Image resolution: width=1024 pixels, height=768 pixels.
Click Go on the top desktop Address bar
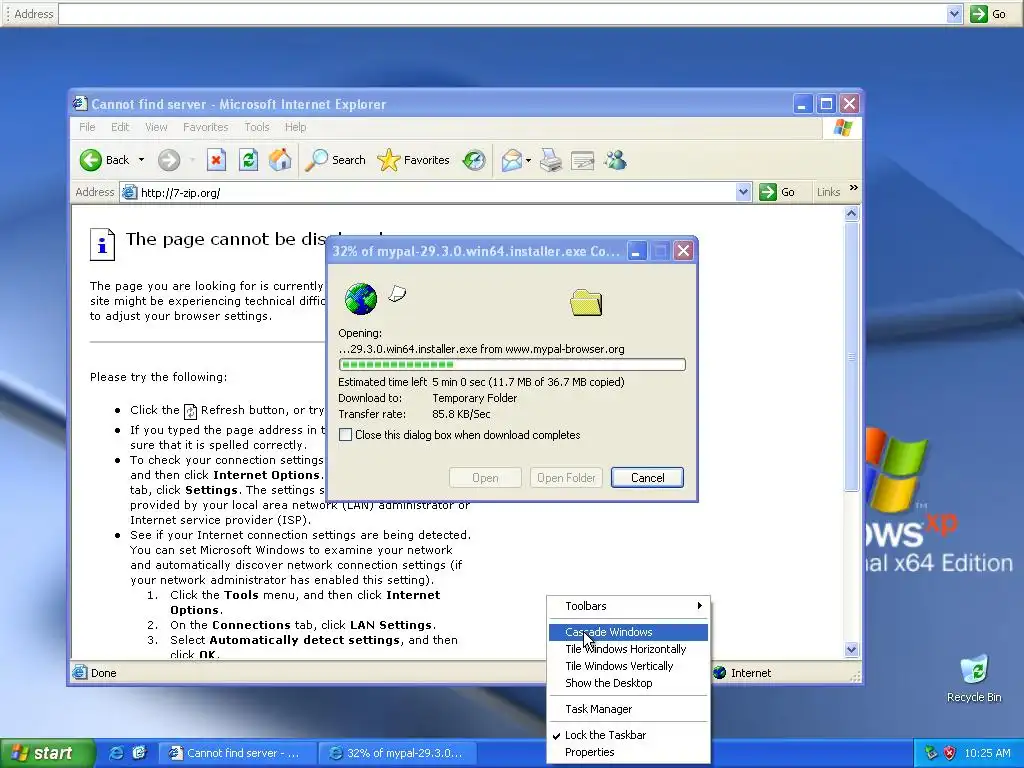[x=987, y=14]
